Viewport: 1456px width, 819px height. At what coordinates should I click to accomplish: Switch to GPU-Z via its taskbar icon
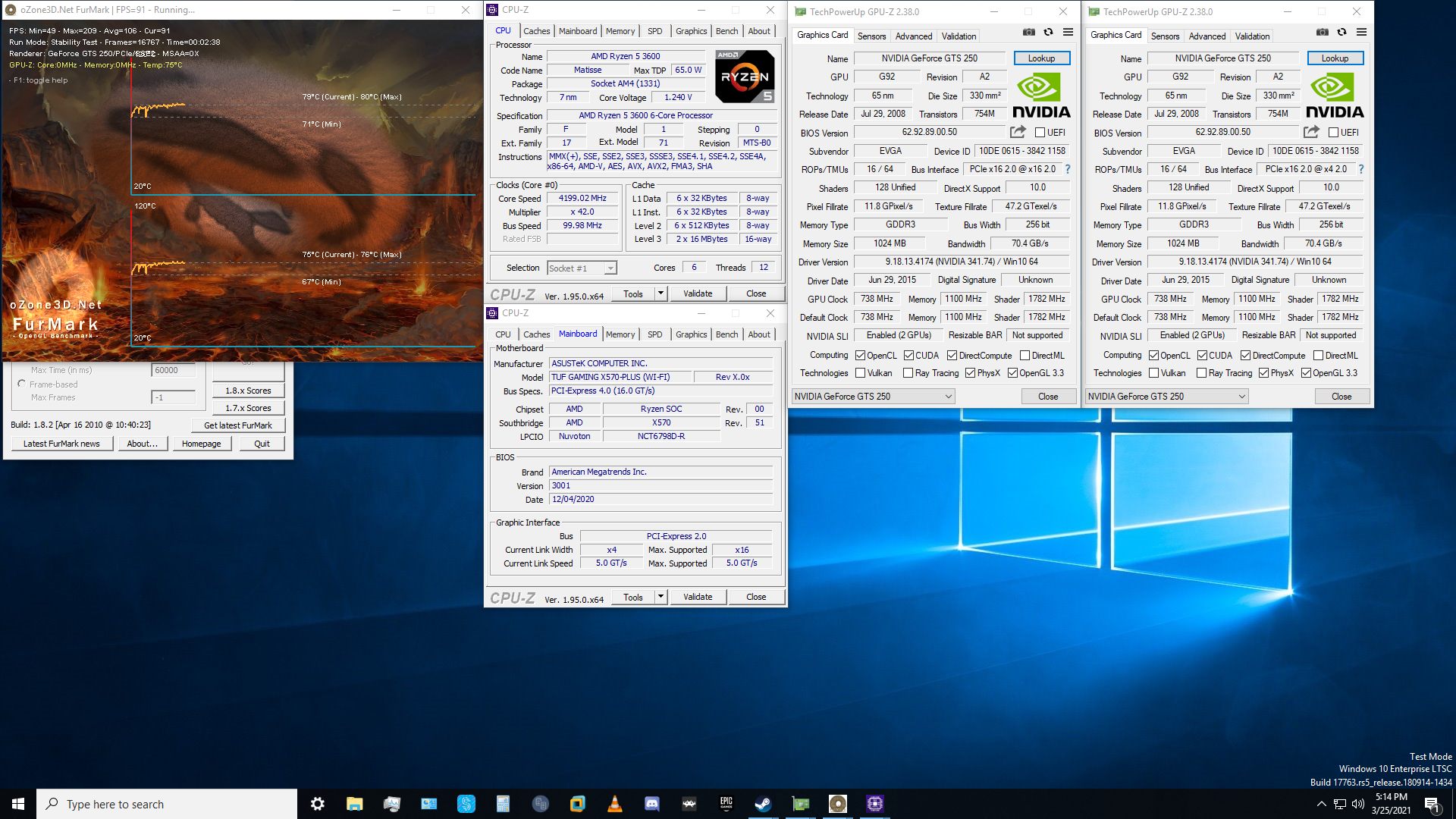(801, 804)
